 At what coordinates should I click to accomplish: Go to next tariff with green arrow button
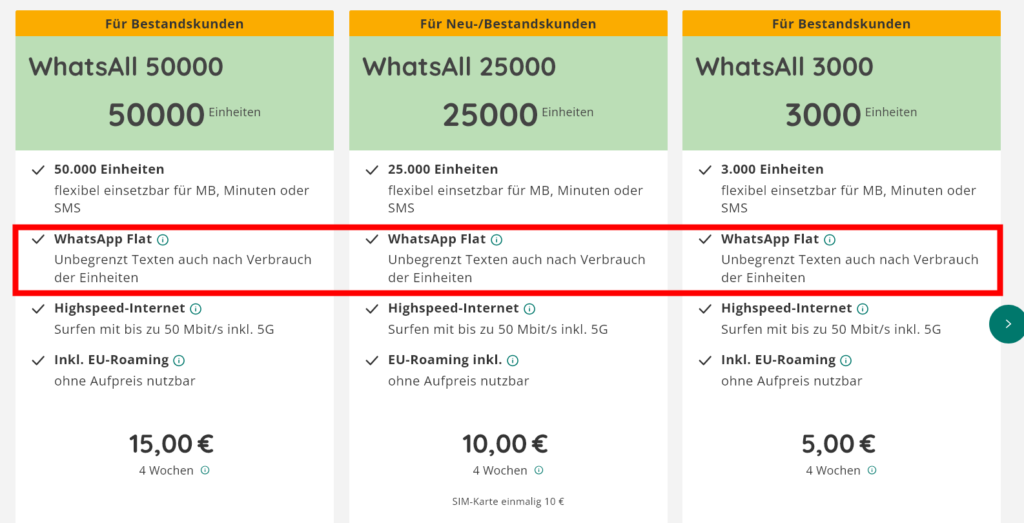point(1007,324)
